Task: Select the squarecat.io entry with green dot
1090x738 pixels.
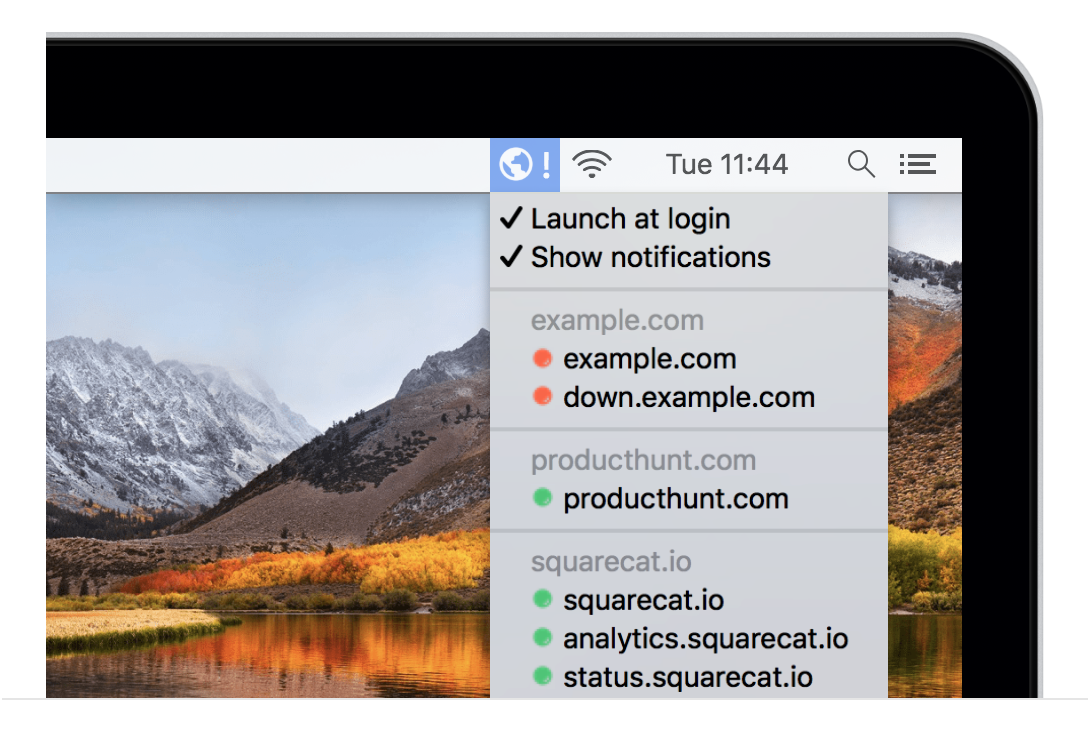Action: click(x=689, y=600)
